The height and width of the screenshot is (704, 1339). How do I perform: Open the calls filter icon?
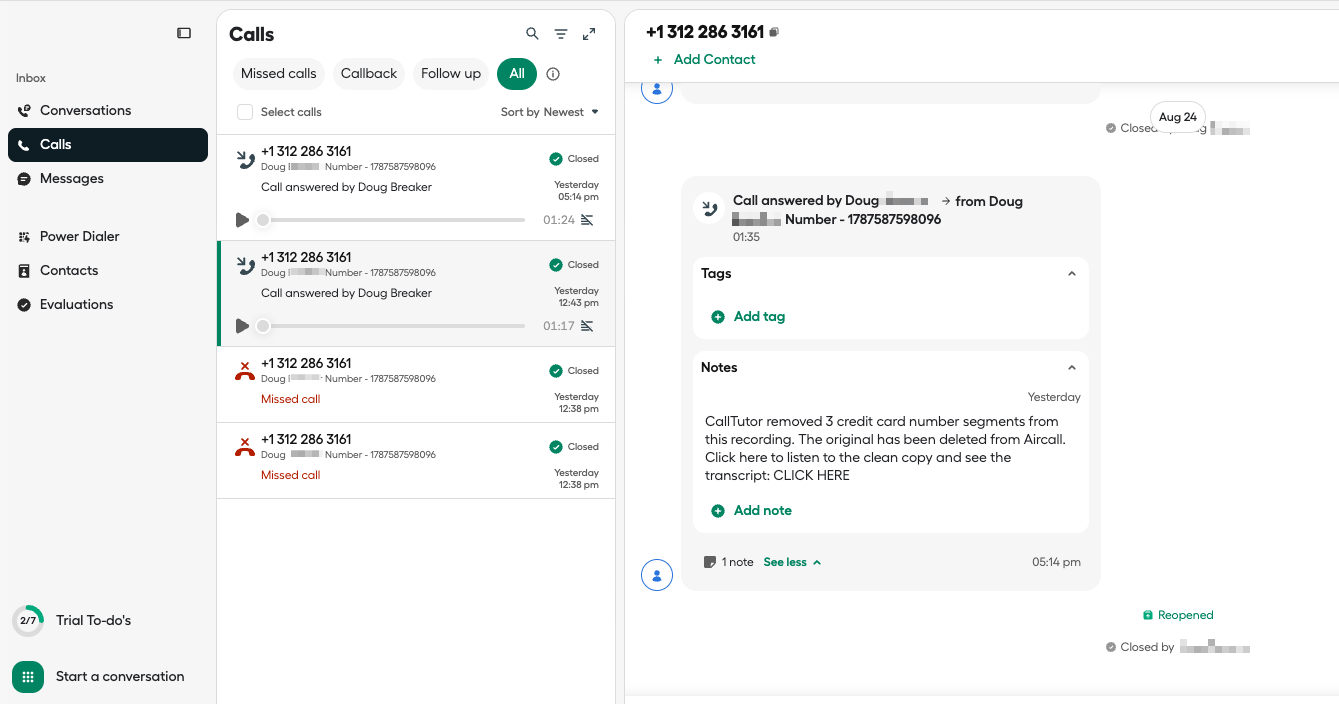click(561, 34)
